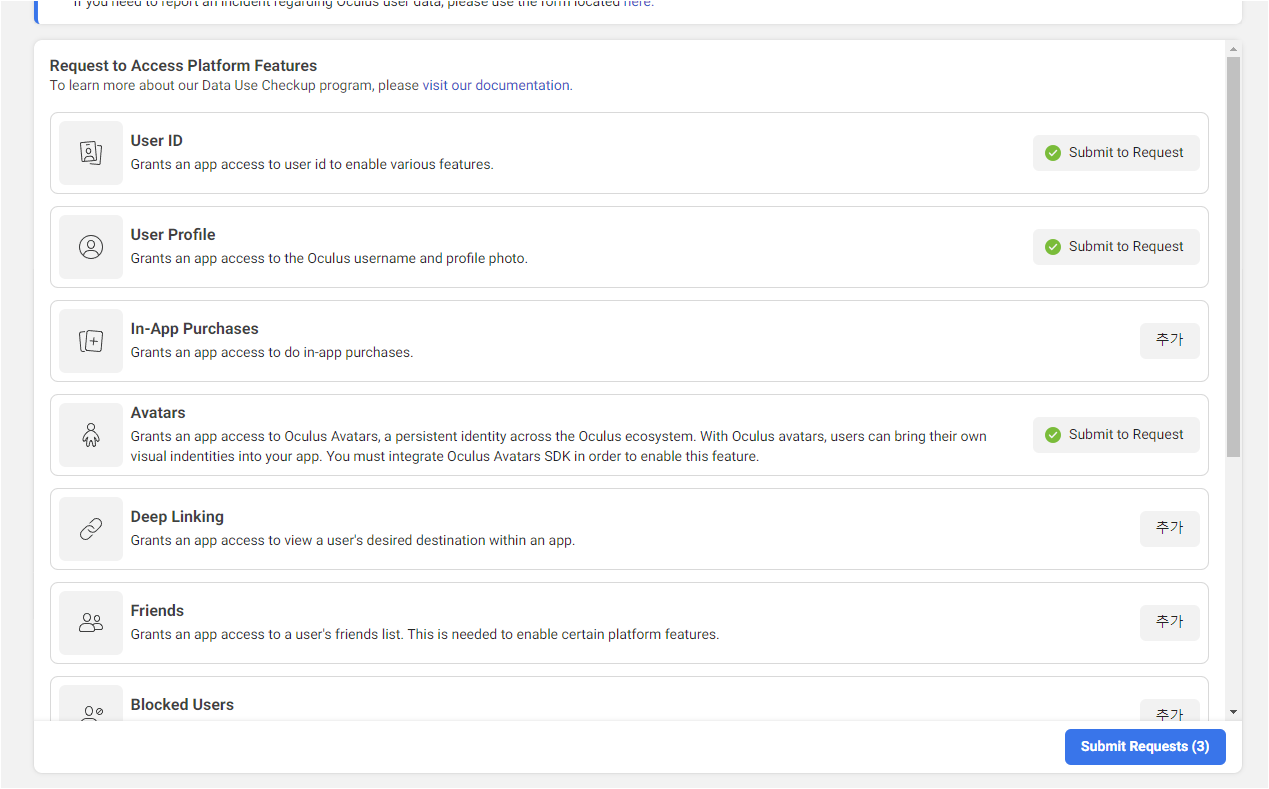Click green checkmark in User Profile row
1269x789 pixels.
pos(1053,247)
